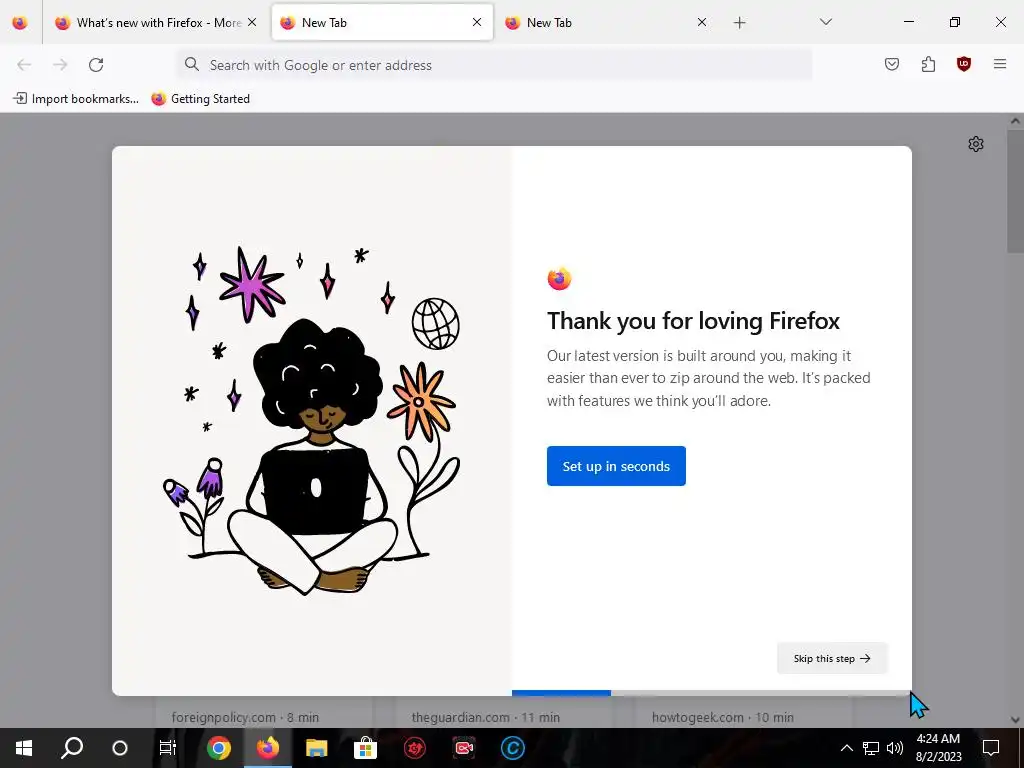Open Getting Started bookmark
1024x768 pixels.
pyautogui.click(x=200, y=99)
